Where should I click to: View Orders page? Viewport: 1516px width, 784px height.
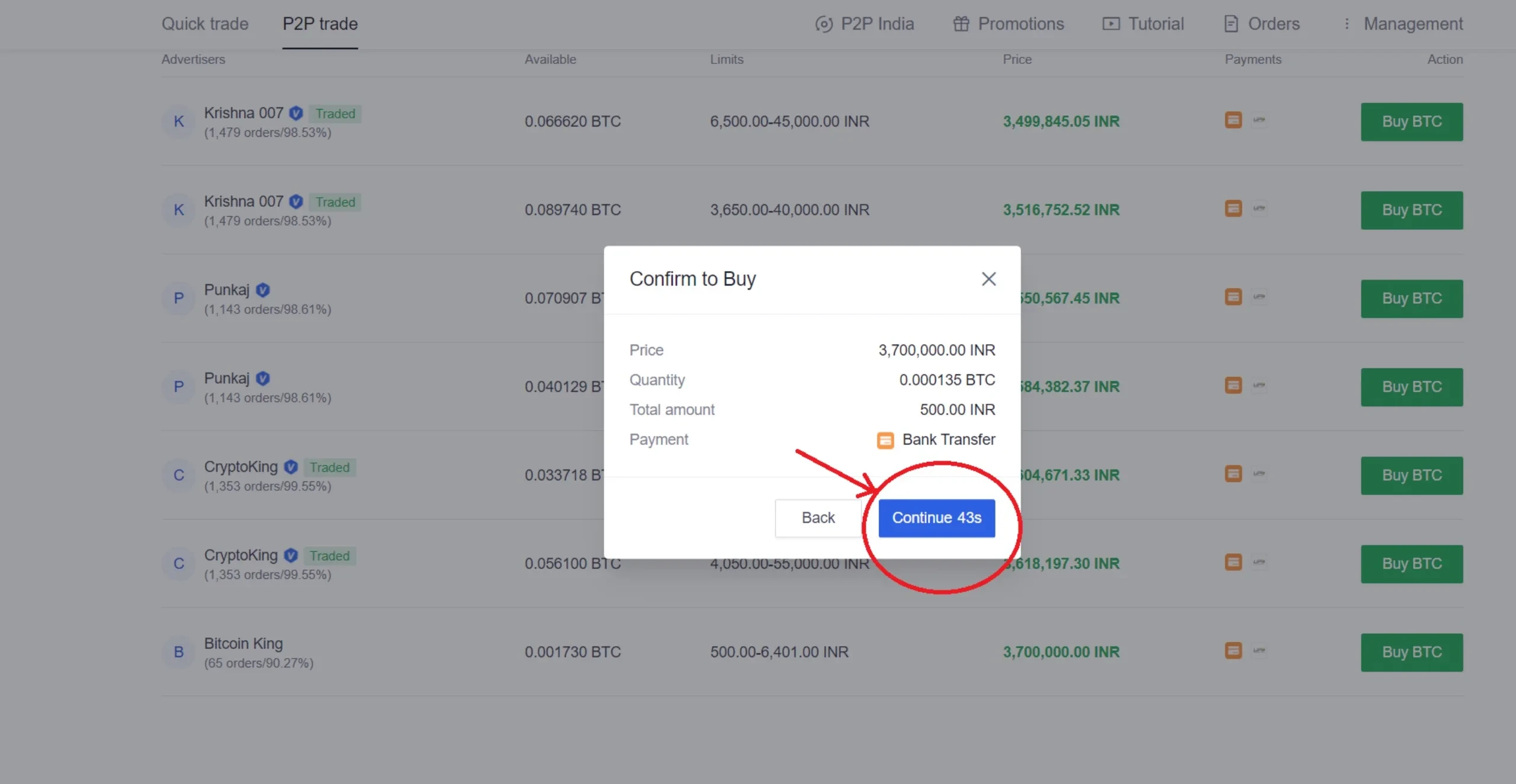pos(1261,24)
